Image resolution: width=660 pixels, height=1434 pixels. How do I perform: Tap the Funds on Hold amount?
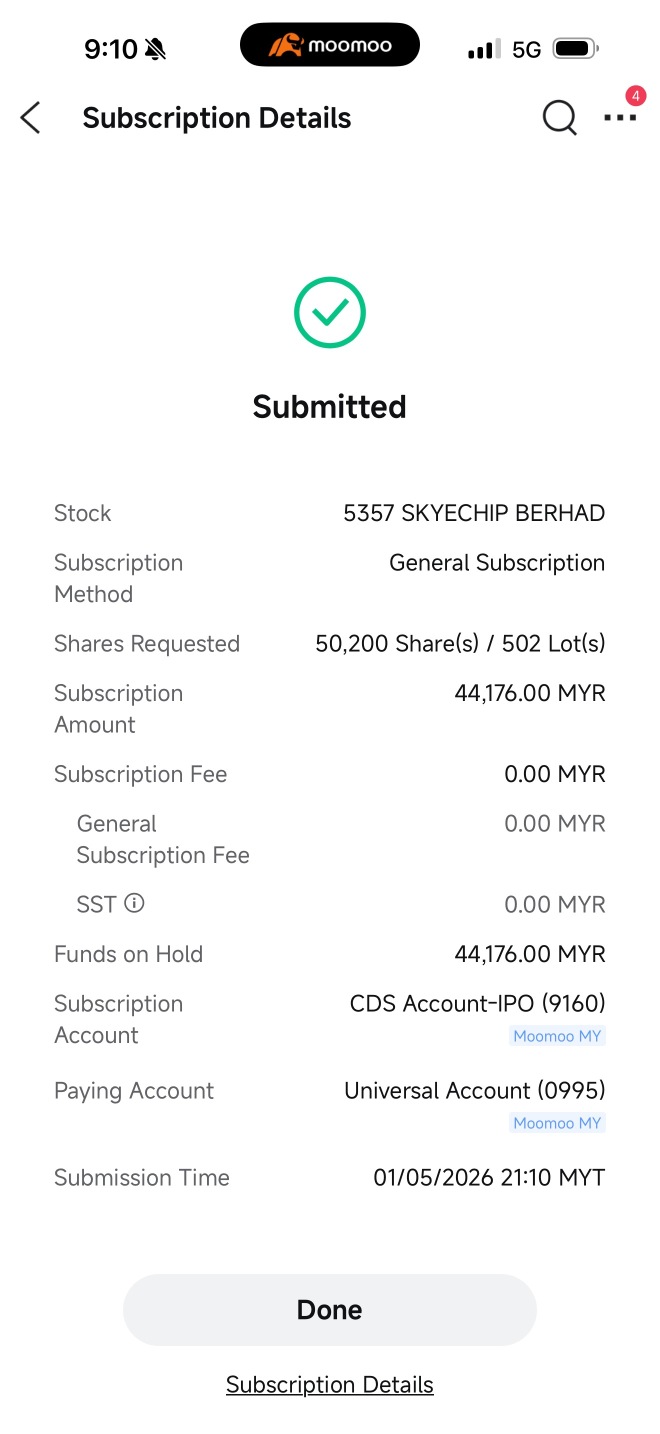[530, 954]
